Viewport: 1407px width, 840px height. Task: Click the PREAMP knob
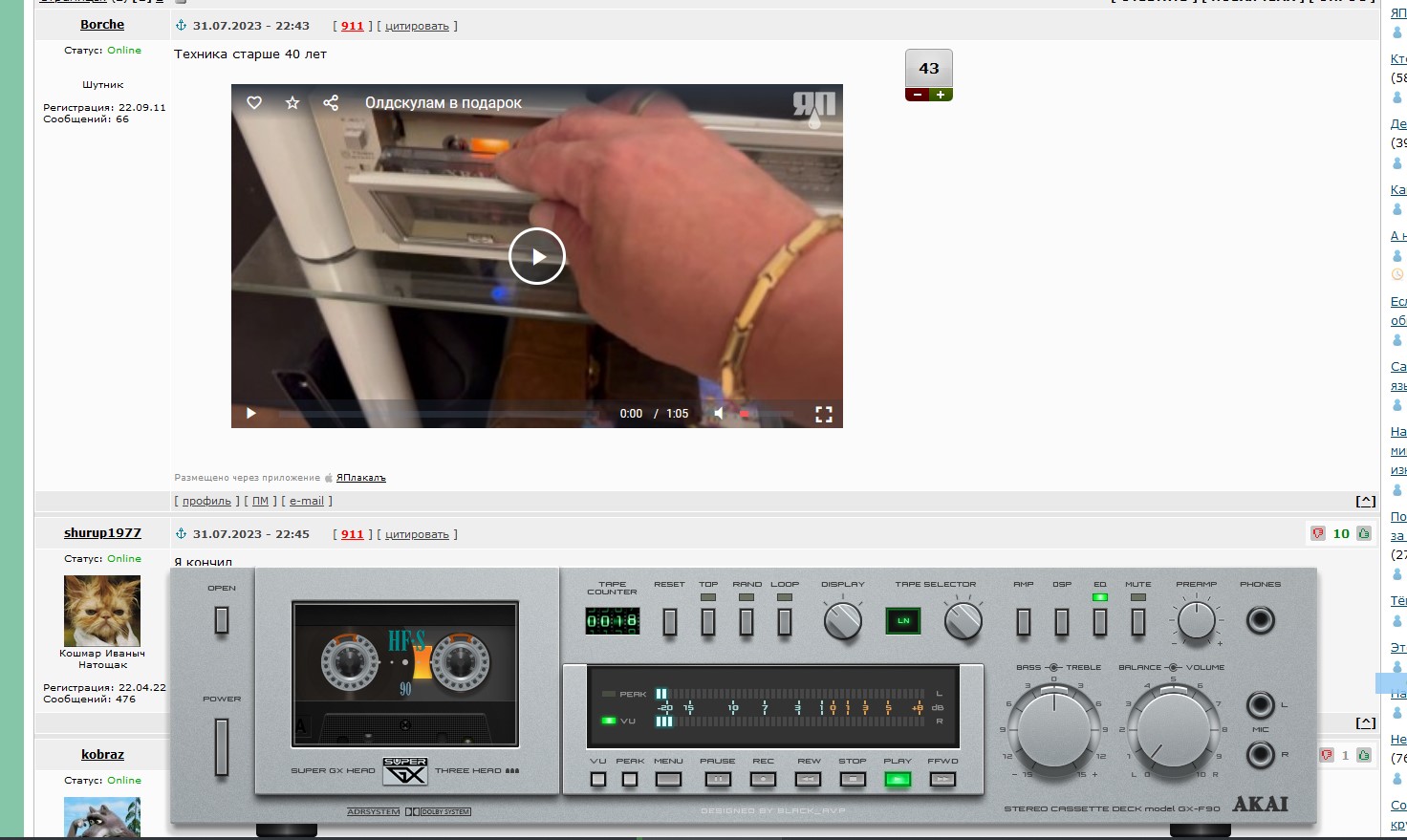pos(1197,621)
